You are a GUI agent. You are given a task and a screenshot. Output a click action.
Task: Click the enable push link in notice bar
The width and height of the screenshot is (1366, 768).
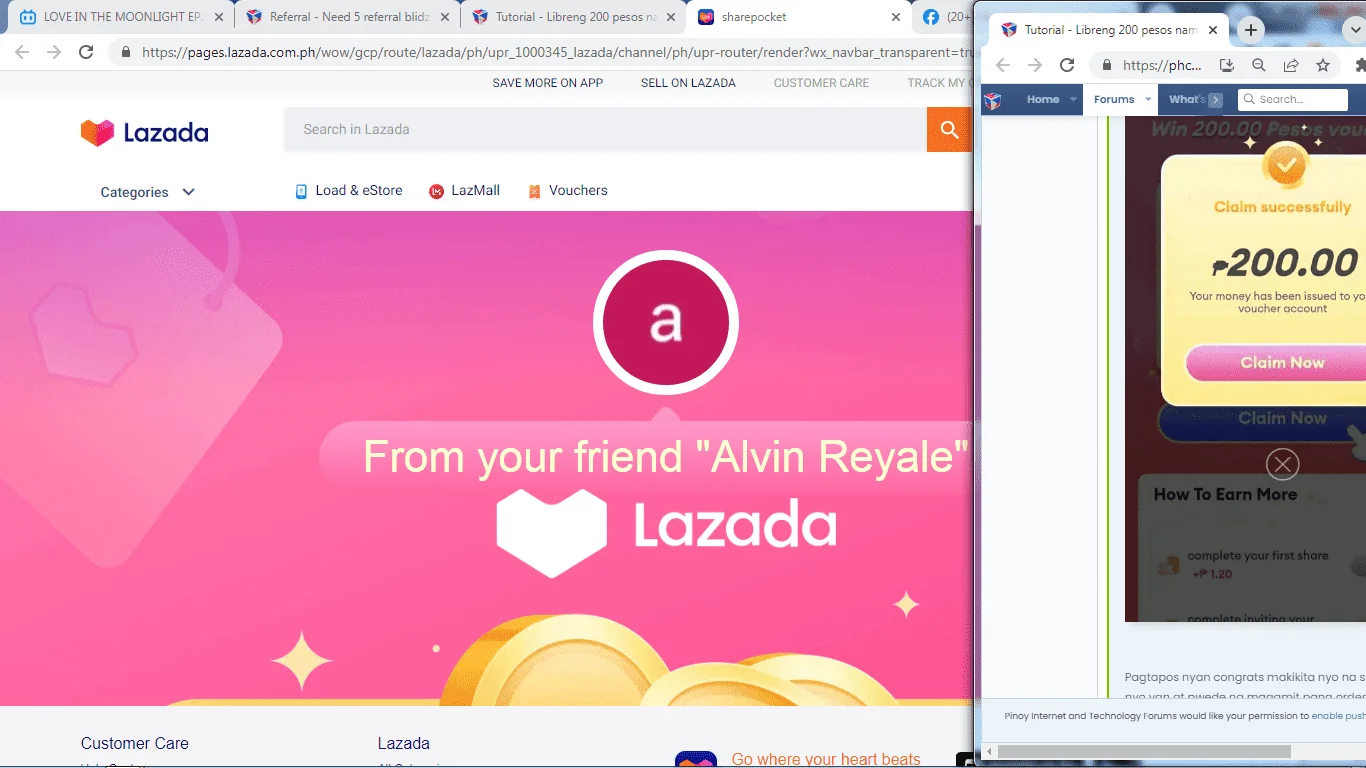[x=1338, y=716]
